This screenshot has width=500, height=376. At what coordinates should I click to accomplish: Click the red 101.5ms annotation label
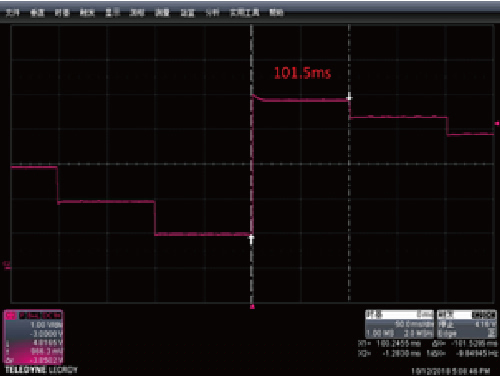[302, 73]
